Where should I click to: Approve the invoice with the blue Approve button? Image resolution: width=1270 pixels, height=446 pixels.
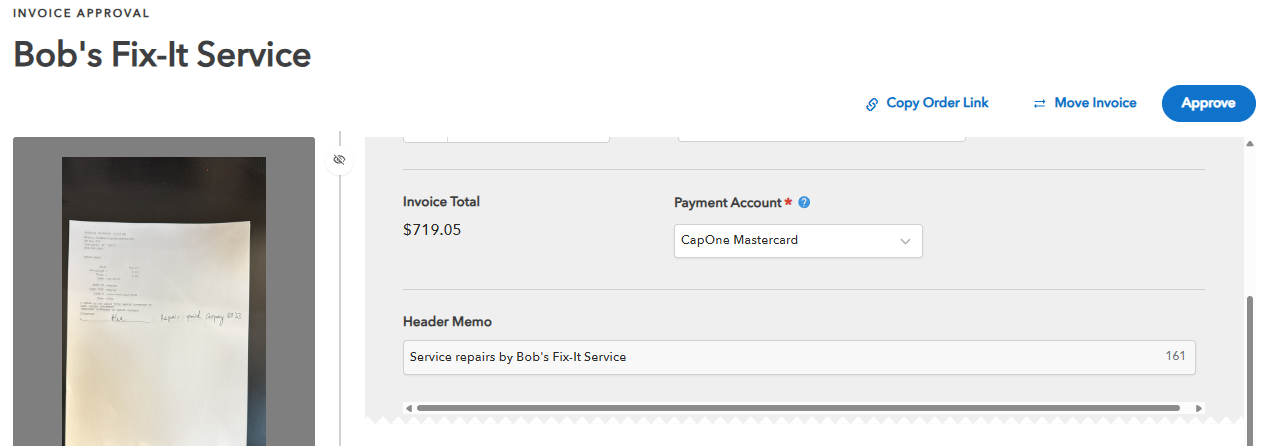pos(1208,103)
